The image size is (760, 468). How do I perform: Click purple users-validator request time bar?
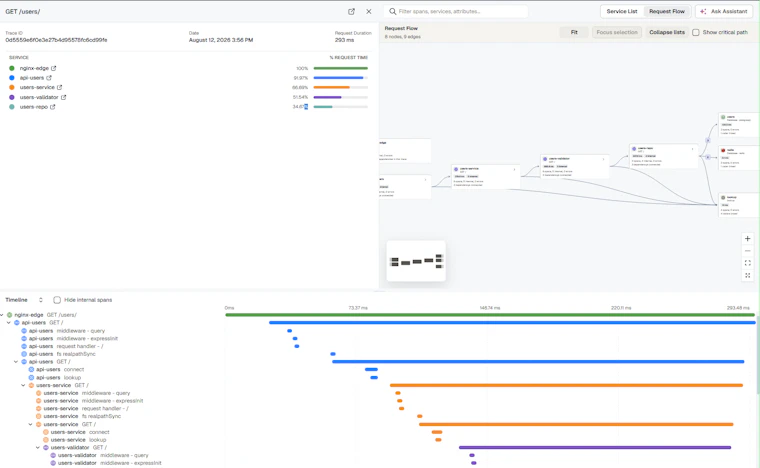341,97
